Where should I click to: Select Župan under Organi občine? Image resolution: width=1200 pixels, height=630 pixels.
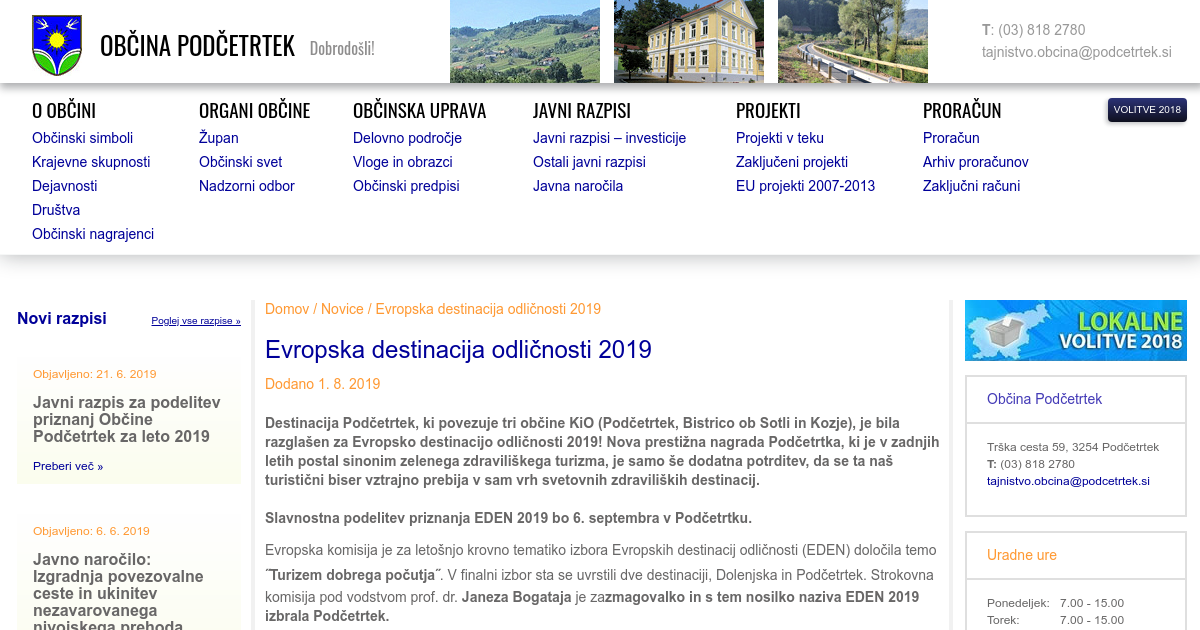[x=218, y=138]
